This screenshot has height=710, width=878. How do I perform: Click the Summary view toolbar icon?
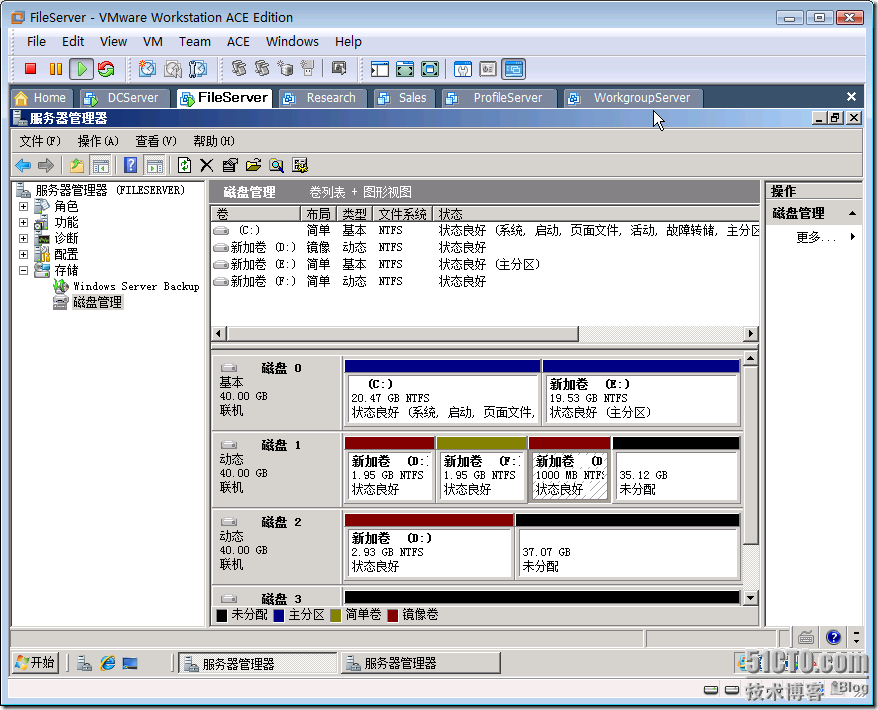point(463,69)
